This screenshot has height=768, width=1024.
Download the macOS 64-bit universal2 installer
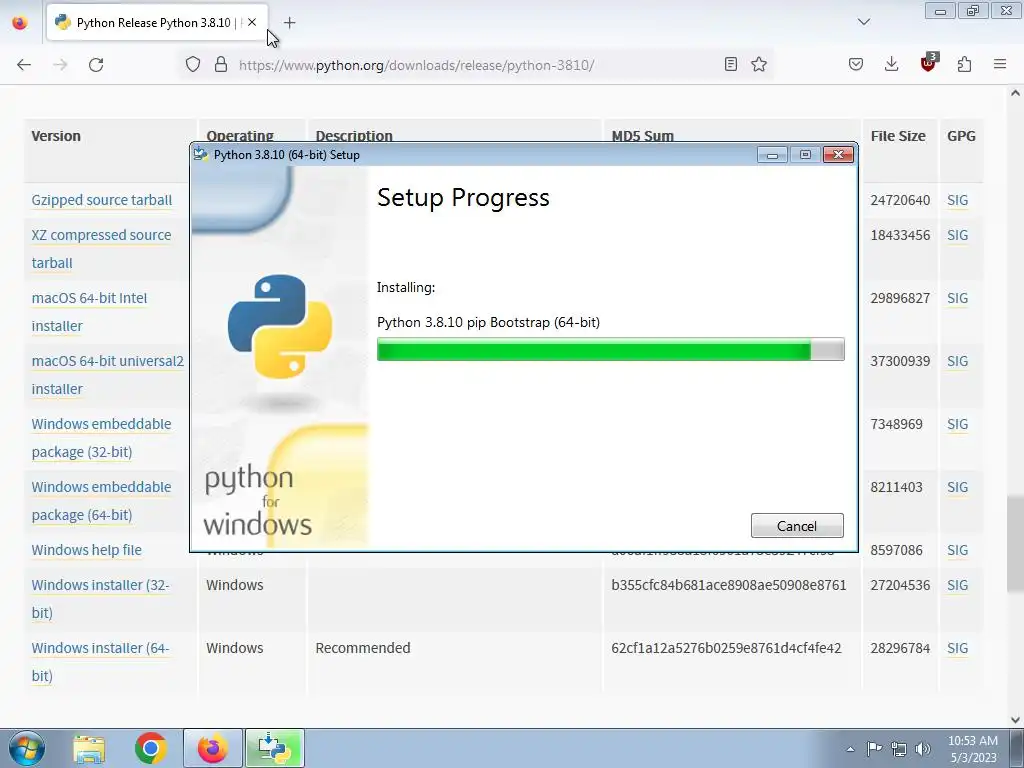[x=108, y=375]
